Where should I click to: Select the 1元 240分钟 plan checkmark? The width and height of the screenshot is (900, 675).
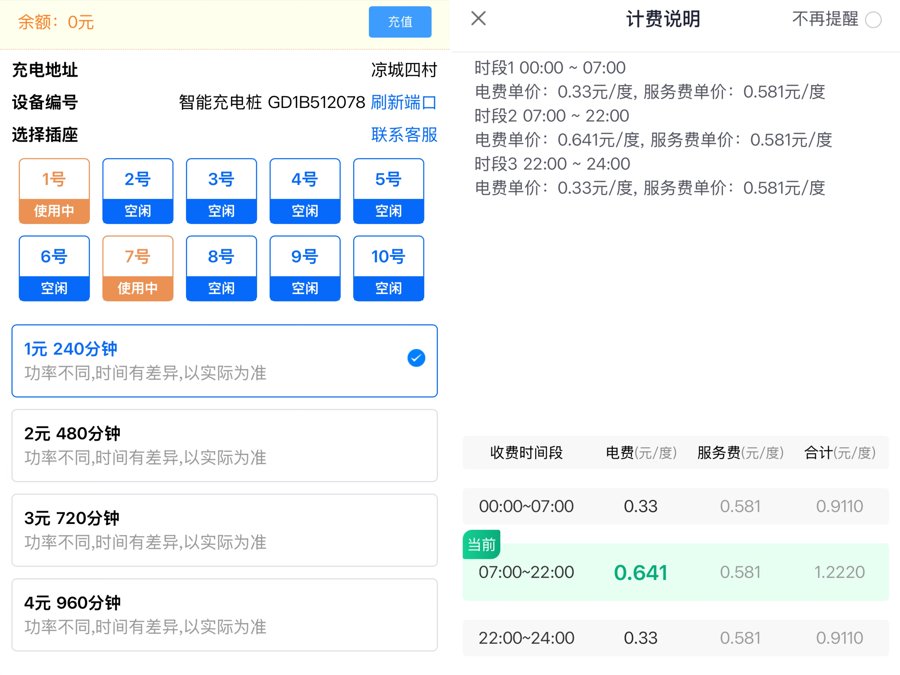pos(416,359)
